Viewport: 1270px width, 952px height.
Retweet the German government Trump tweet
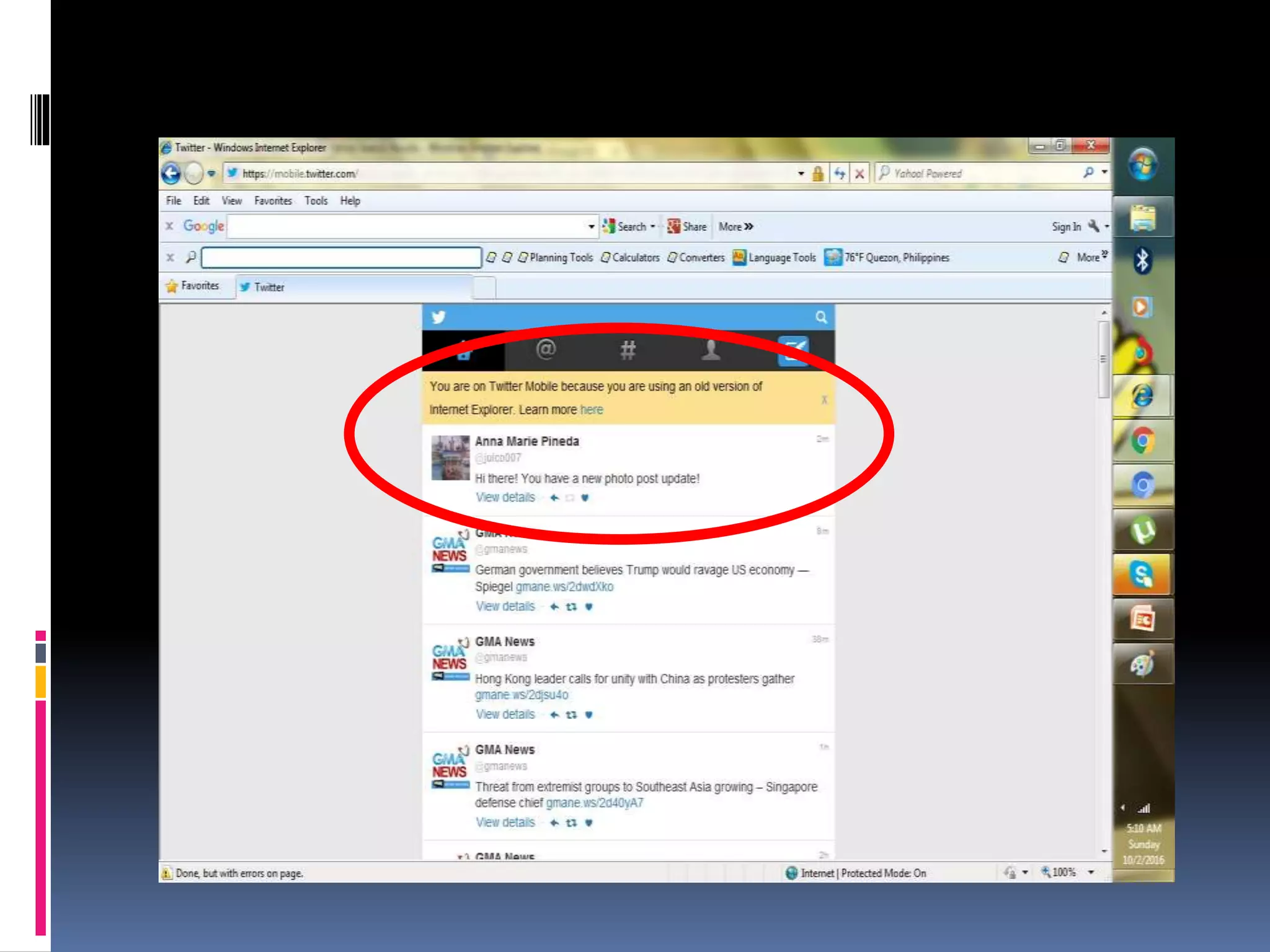coord(571,607)
